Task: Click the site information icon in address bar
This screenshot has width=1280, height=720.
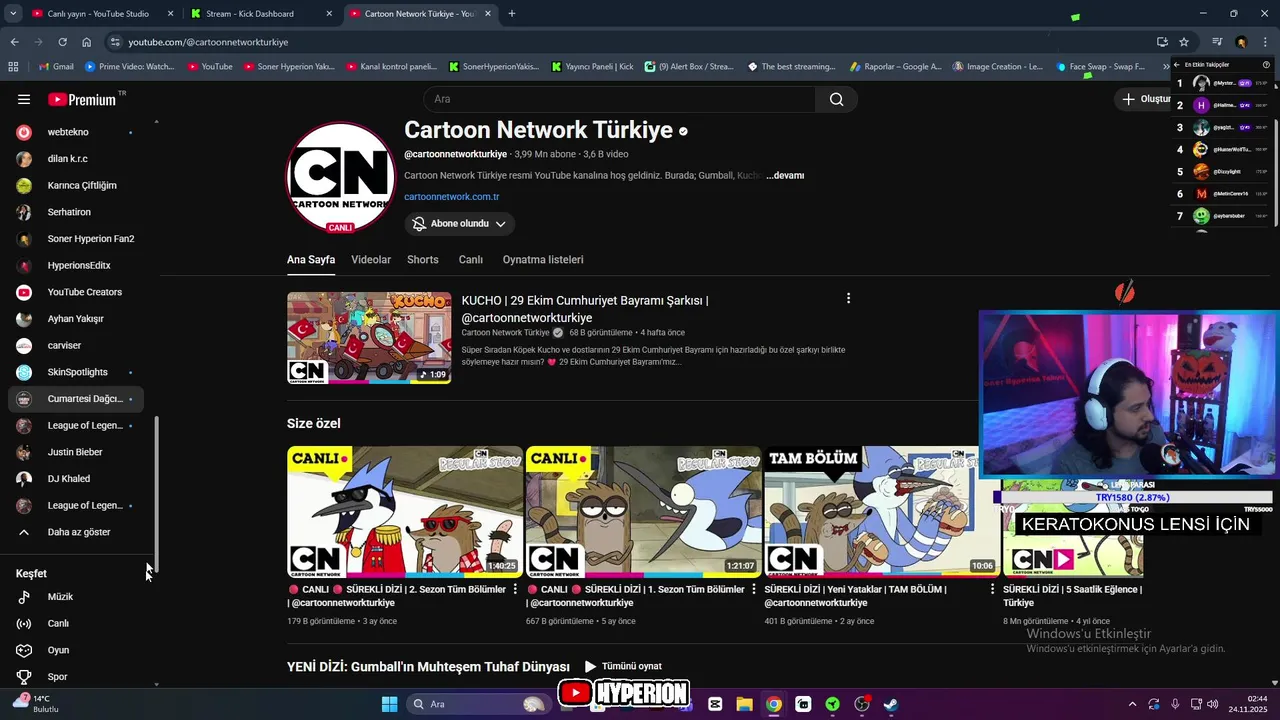Action: coord(116,42)
